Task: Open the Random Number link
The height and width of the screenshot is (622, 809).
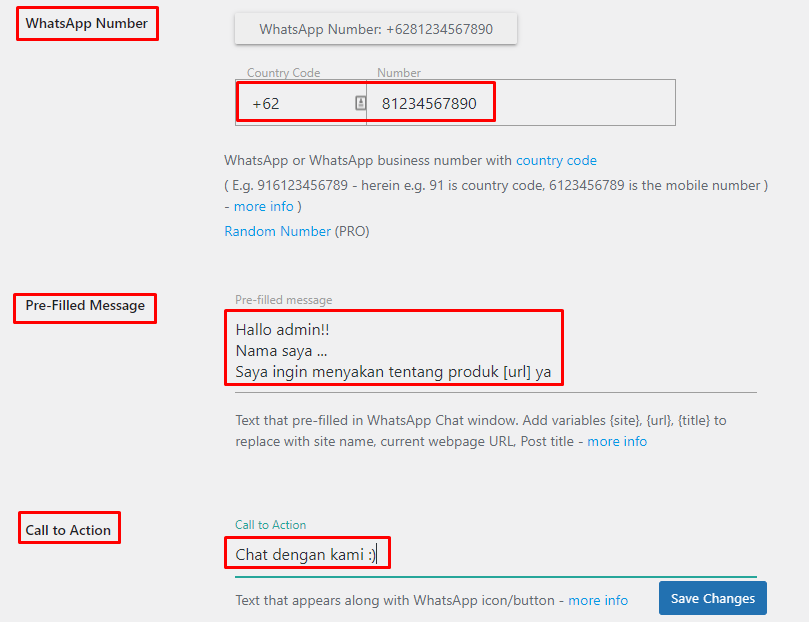Action: click(x=278, y=231)
